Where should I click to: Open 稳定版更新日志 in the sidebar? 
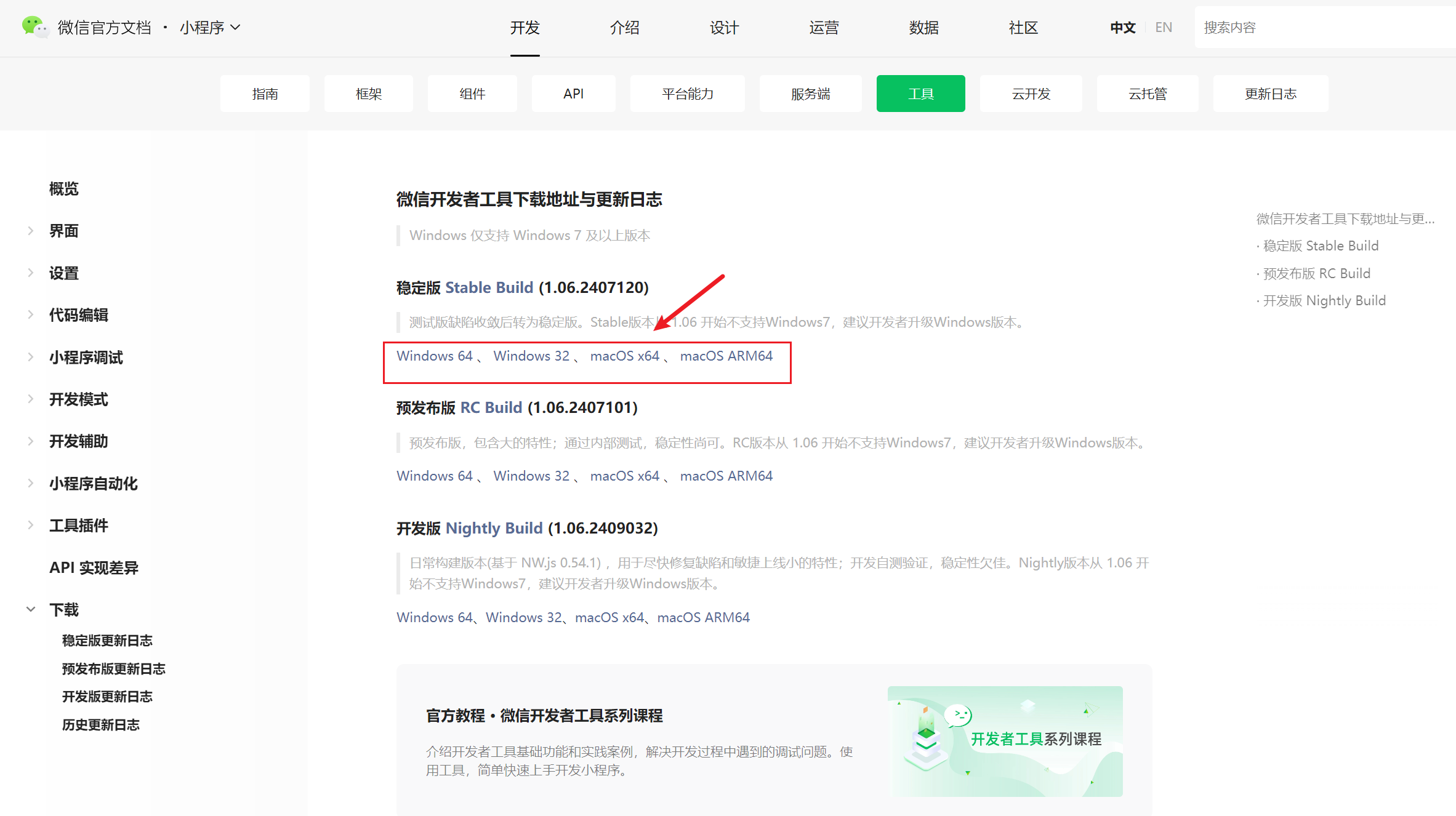107,641
